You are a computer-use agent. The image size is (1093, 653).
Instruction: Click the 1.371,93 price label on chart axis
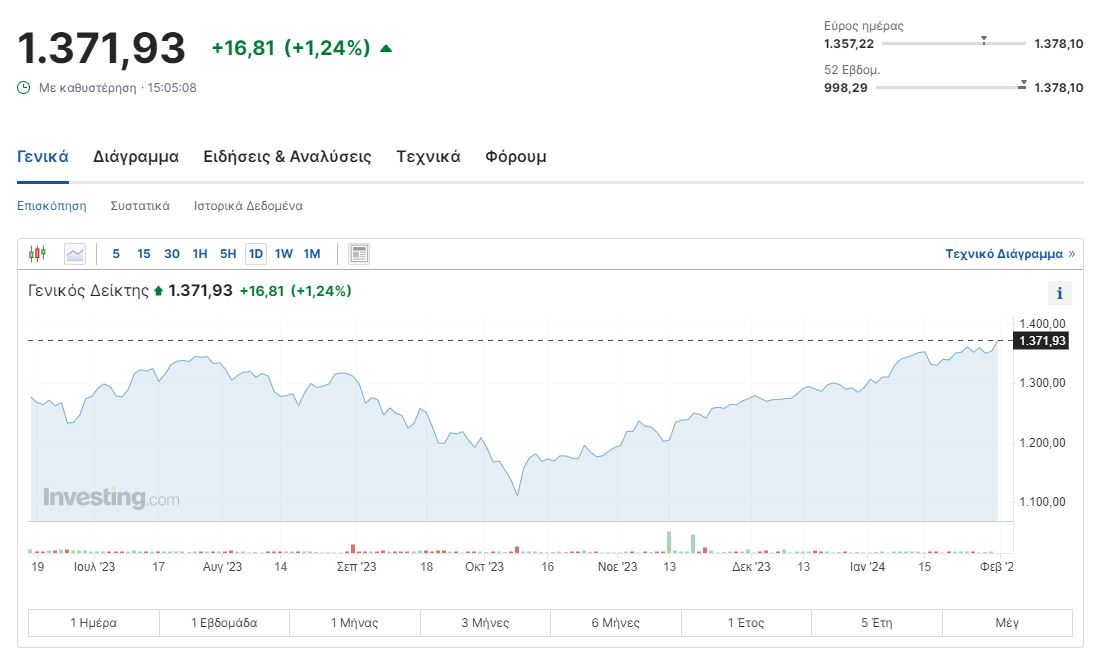[x=1041, y=341]
